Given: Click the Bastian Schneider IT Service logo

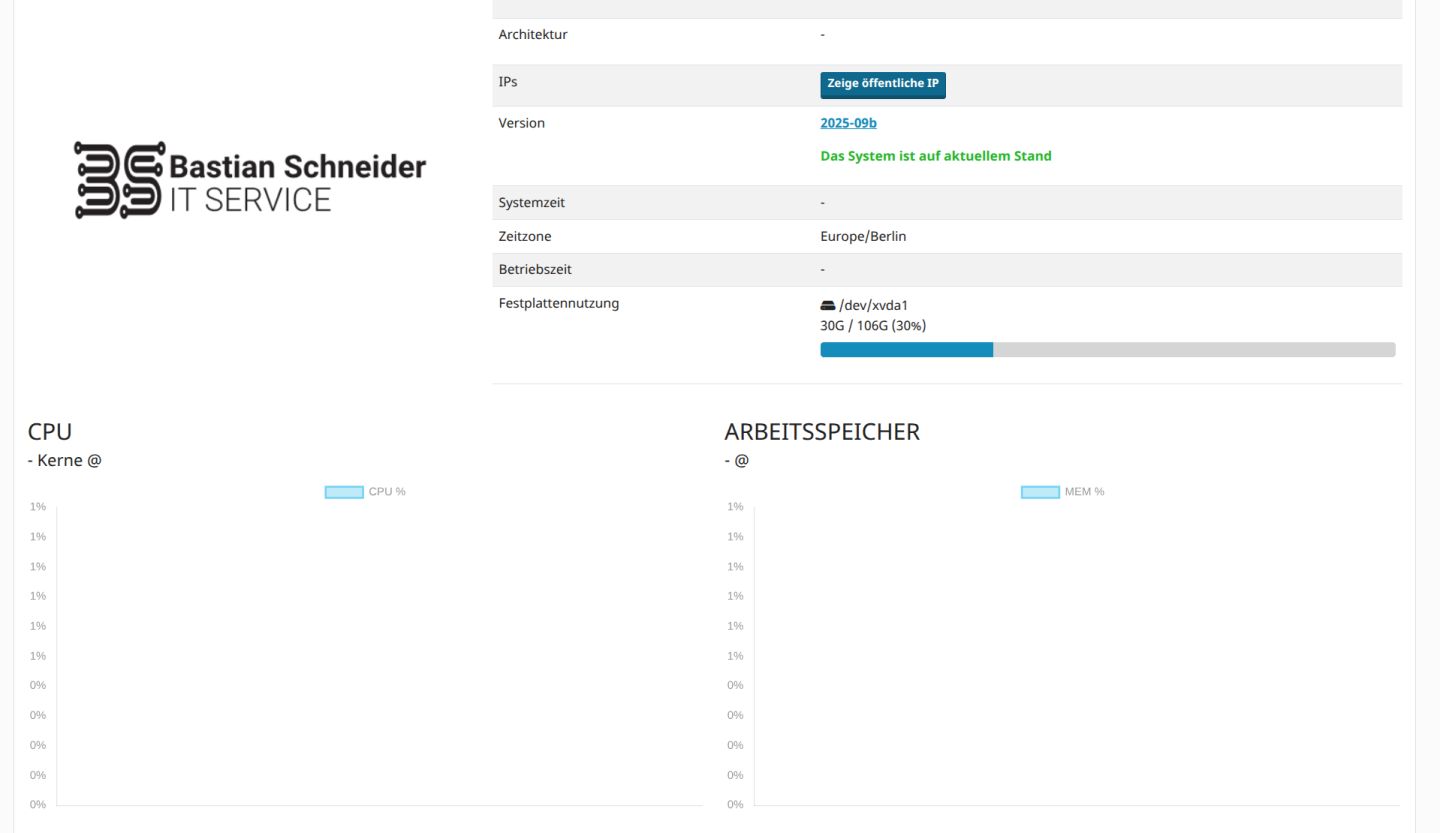Looking at the screenshot, I should [250, 180].
